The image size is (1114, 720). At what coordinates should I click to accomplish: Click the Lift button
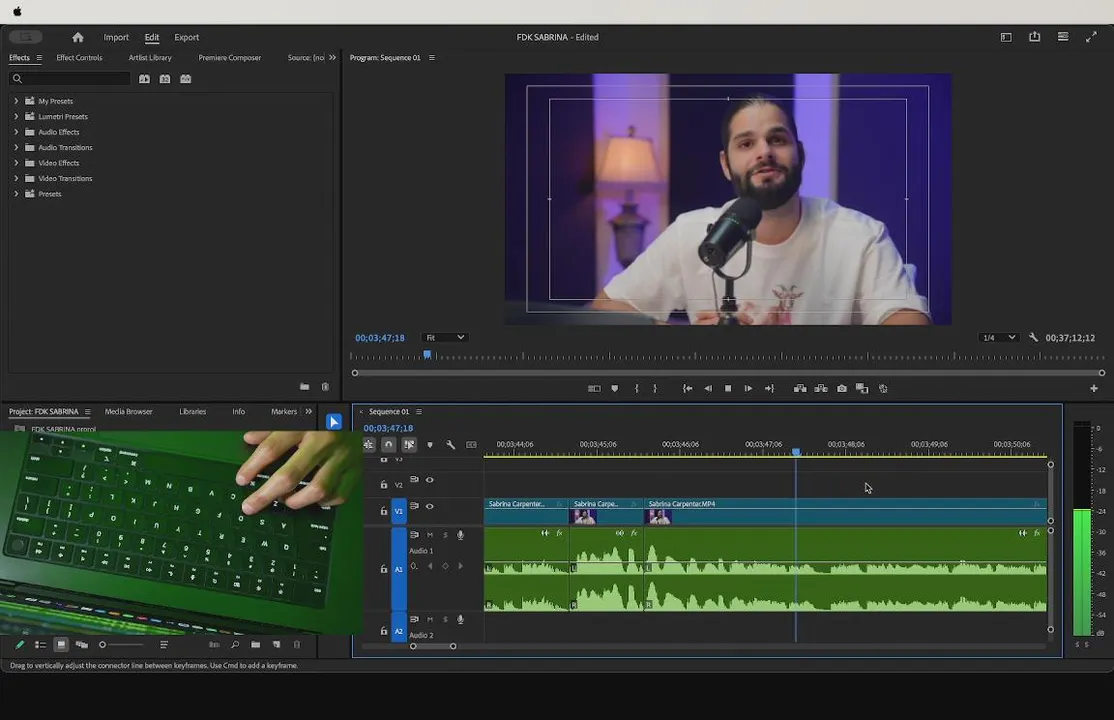coord(800,389)
